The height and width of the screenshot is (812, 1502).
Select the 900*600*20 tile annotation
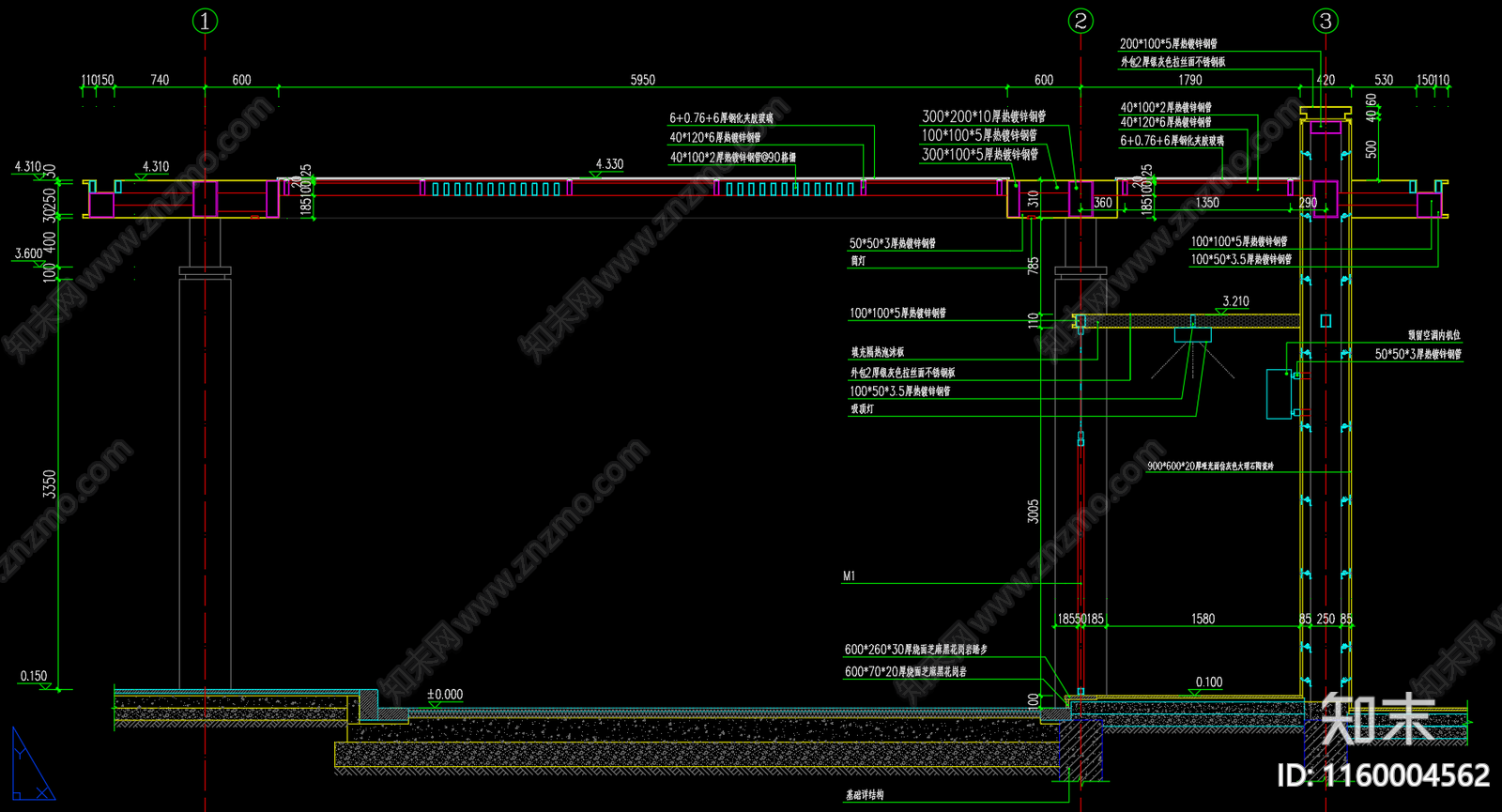pyautogui.click(x=1210, y=467)
